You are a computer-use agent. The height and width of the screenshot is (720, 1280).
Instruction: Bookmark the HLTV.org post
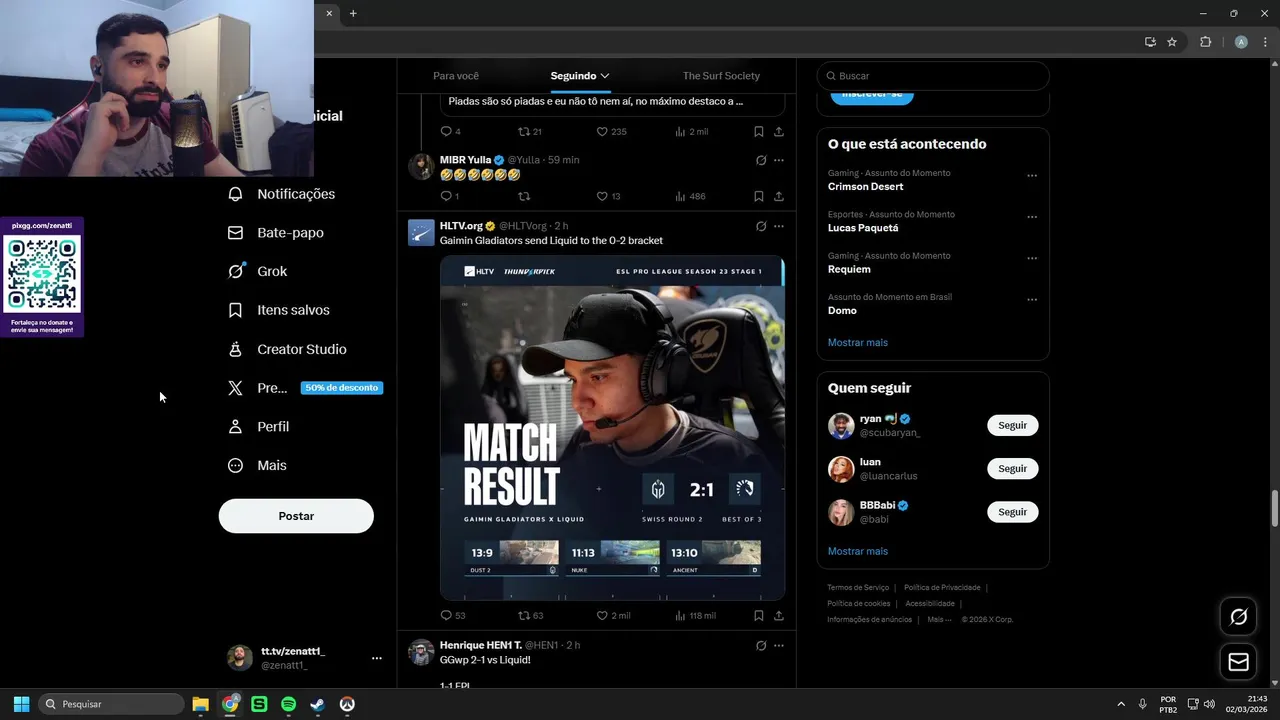coord(759,616)
